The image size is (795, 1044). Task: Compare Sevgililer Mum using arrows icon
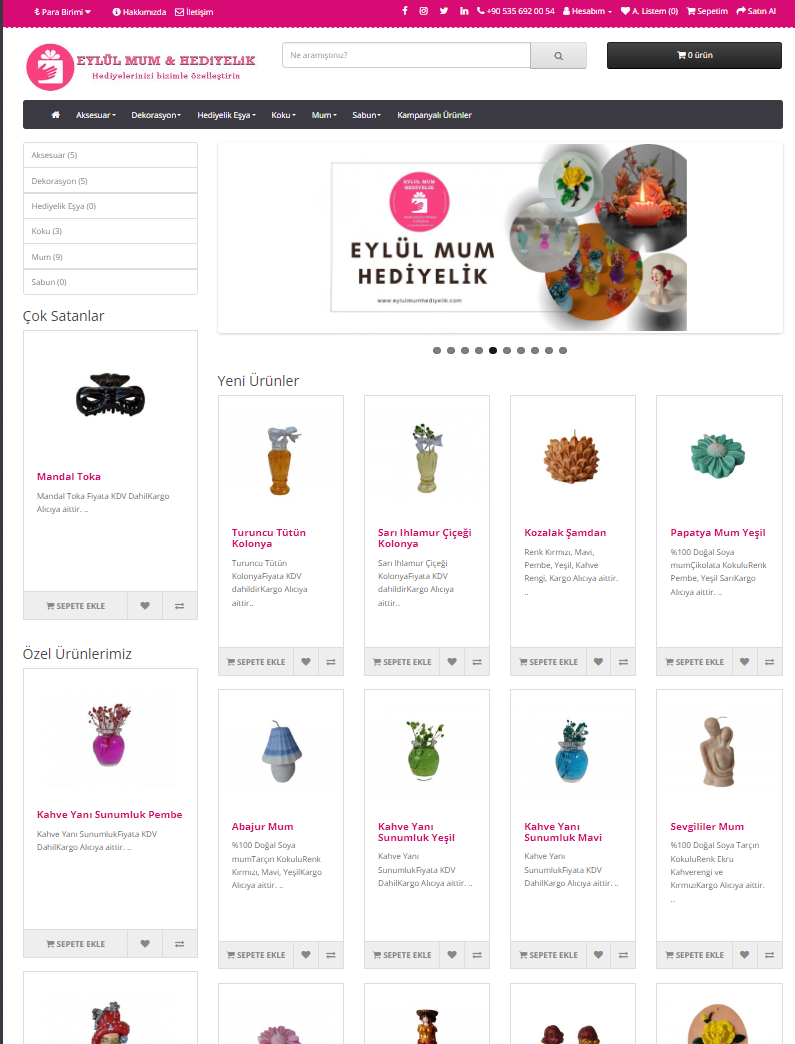click(770, 955)
